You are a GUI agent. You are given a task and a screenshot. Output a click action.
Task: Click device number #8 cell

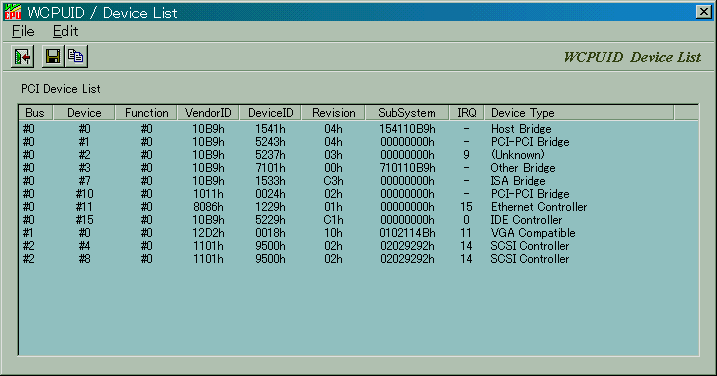point(84,258)
